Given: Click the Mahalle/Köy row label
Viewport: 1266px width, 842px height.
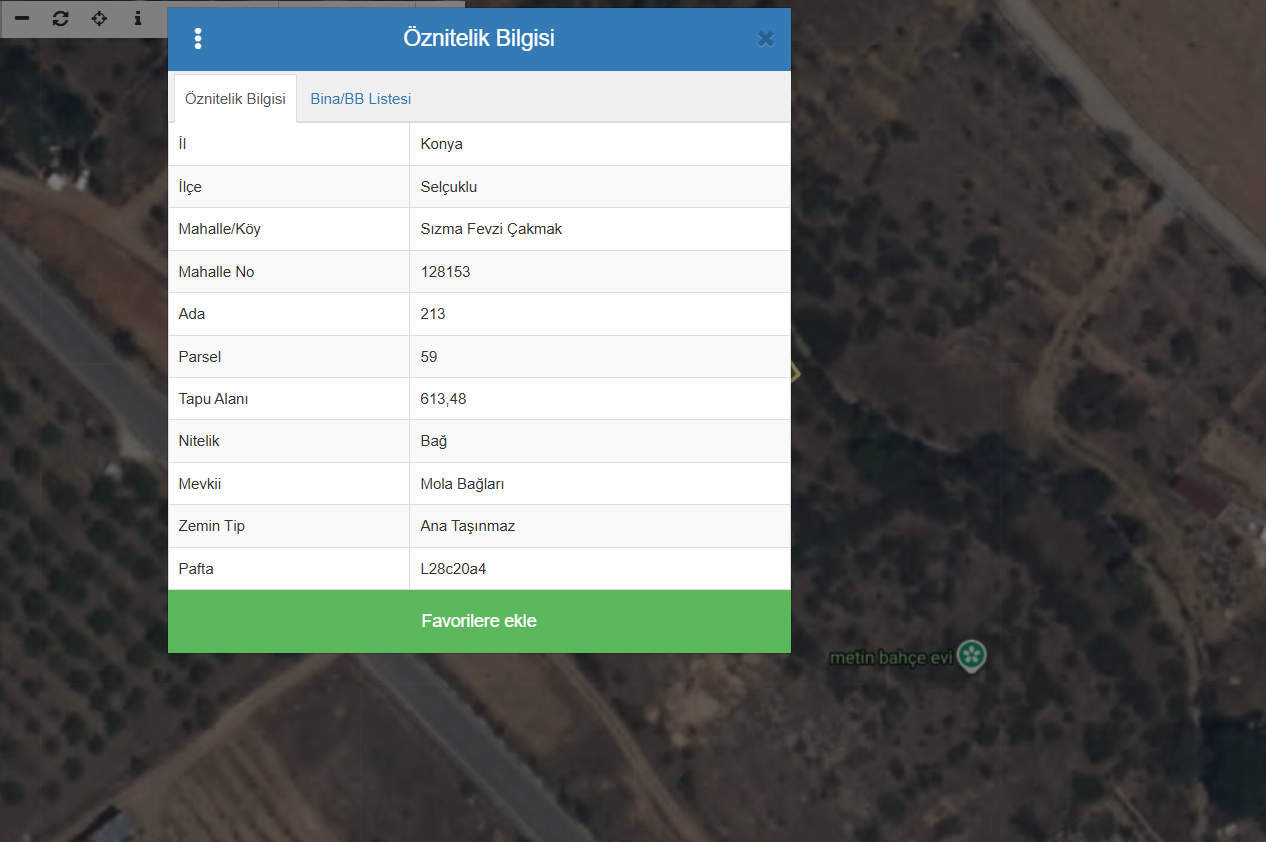Looking at the screenshot, I should [219, 229].
